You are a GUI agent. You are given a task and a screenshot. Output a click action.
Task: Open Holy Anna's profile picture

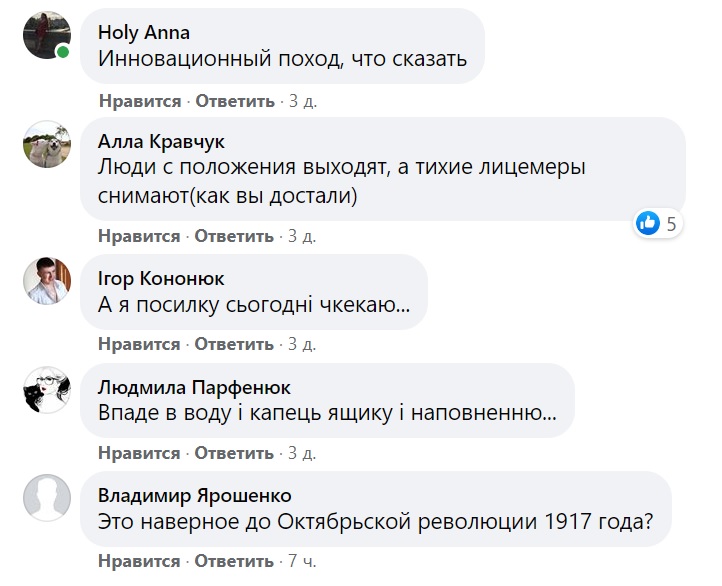pyautogui.click(x=47, y=36)
